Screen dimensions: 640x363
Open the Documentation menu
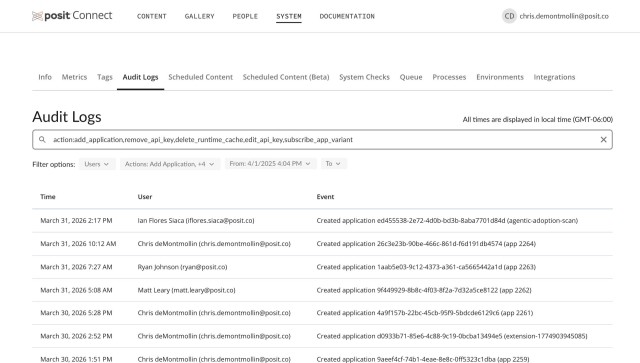click(347, 16)
